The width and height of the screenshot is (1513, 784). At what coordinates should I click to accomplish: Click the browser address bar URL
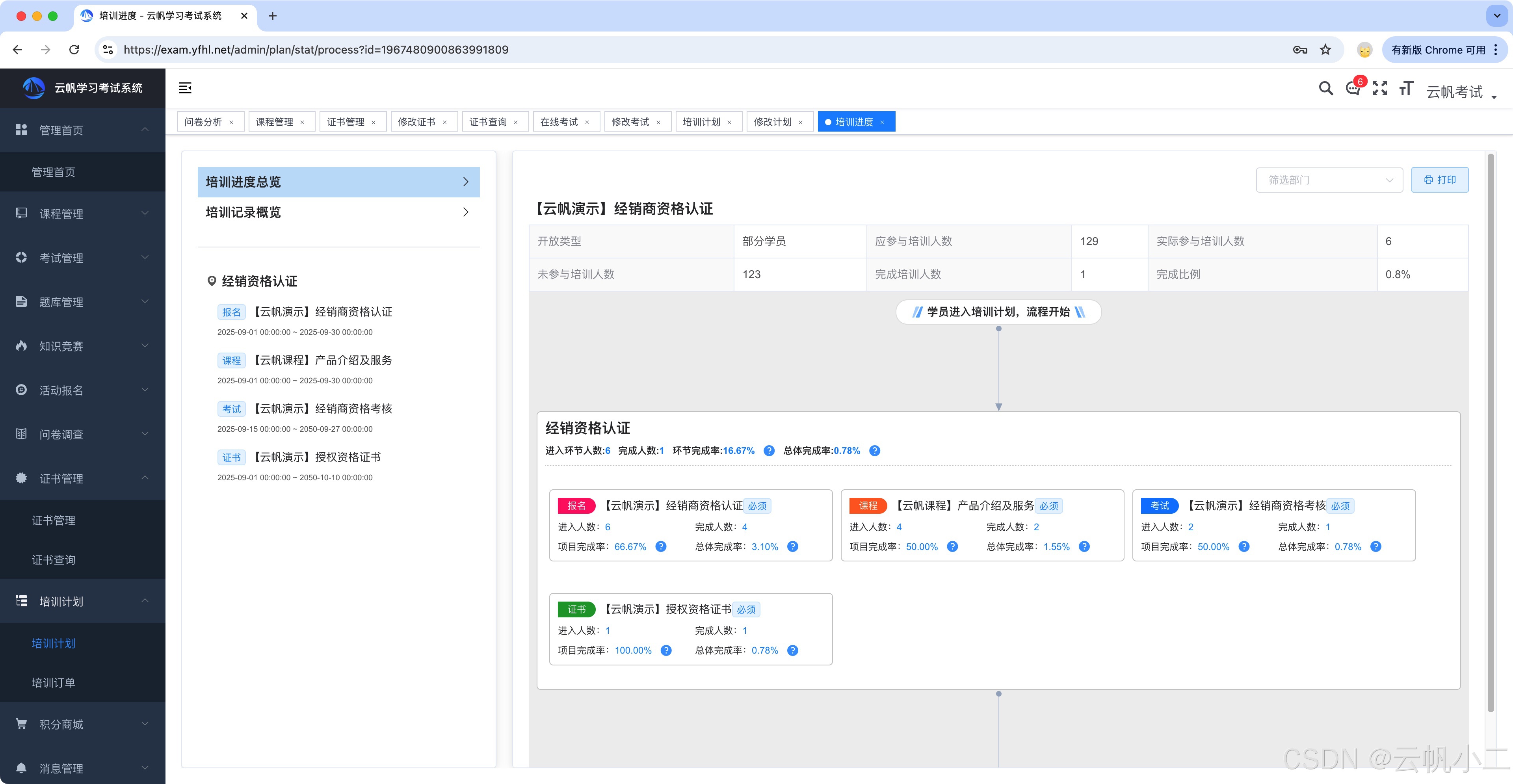tap(316, 50)
